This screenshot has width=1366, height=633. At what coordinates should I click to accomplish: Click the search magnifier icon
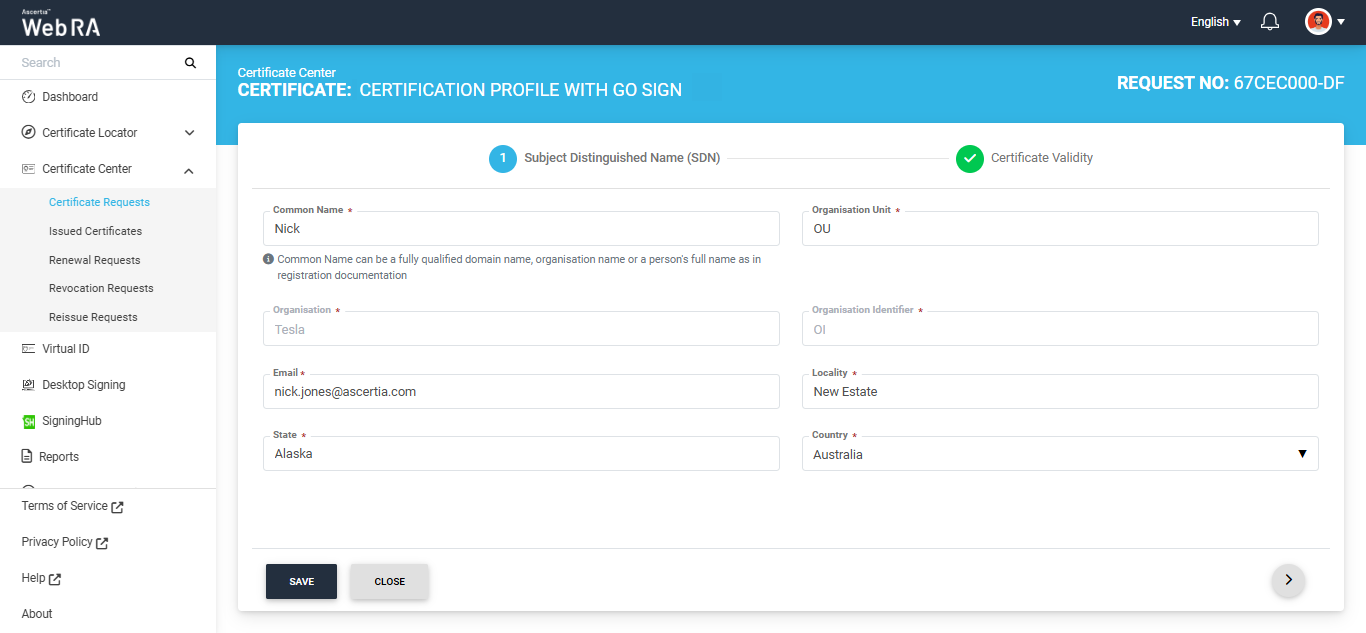[190, 63]
